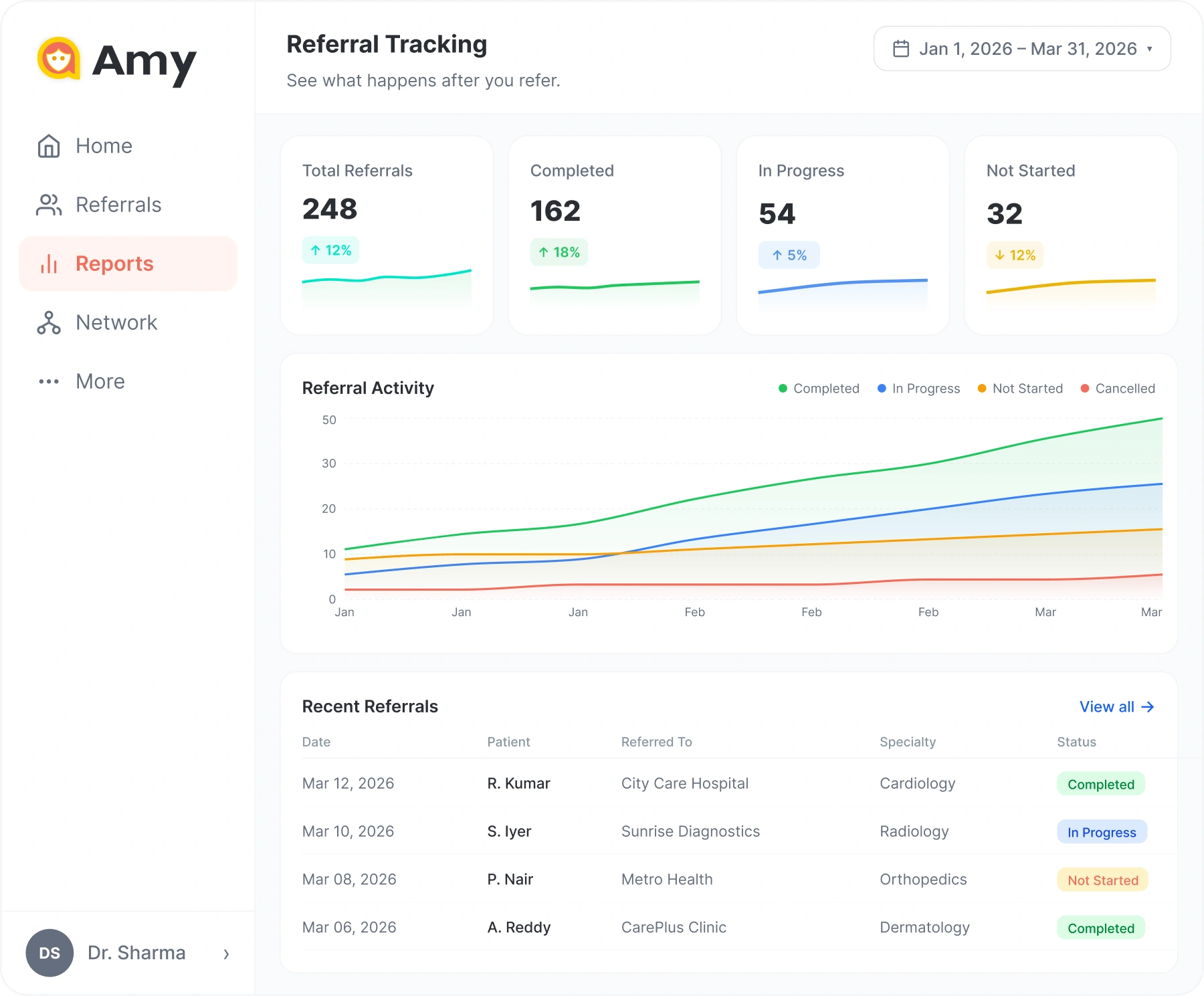The height and width of the screenshot is (996, 1204).
Task: Click the Home house icon
Action: 49,146
